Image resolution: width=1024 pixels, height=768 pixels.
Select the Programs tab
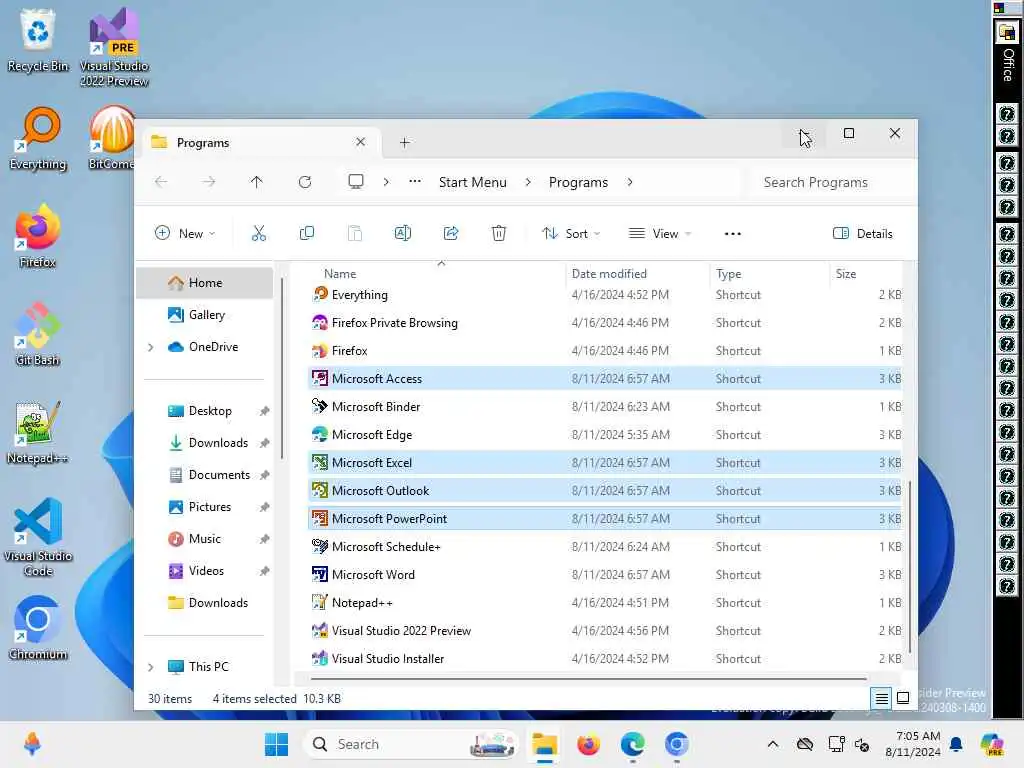(259, 142)
